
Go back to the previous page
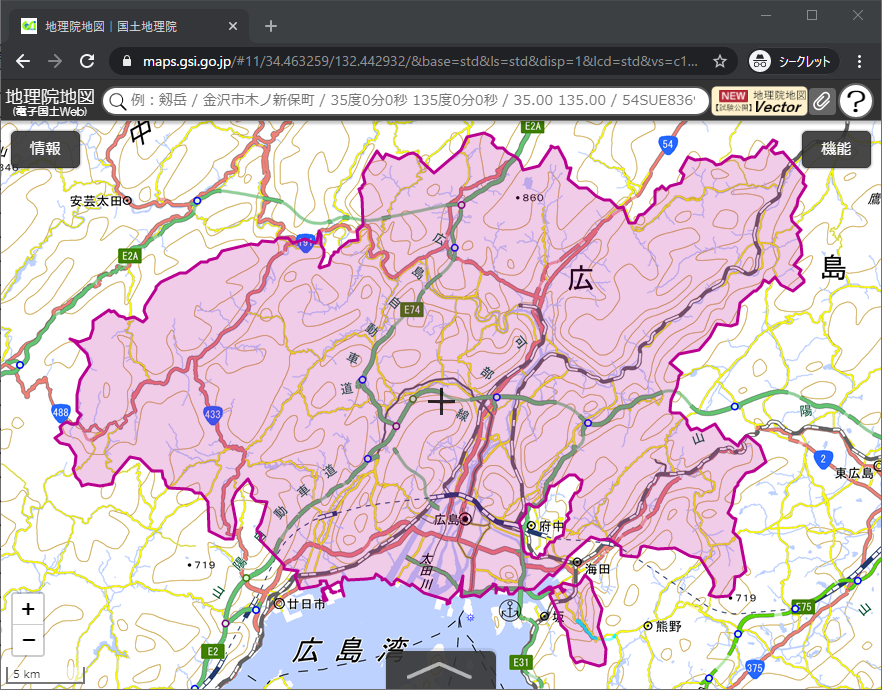coord(23,61)
